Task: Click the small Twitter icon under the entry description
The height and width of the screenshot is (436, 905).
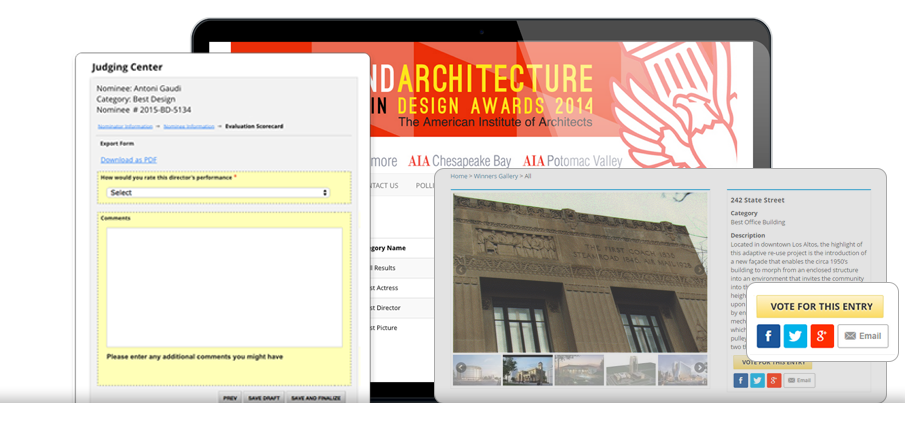Action: pos(757,381)
